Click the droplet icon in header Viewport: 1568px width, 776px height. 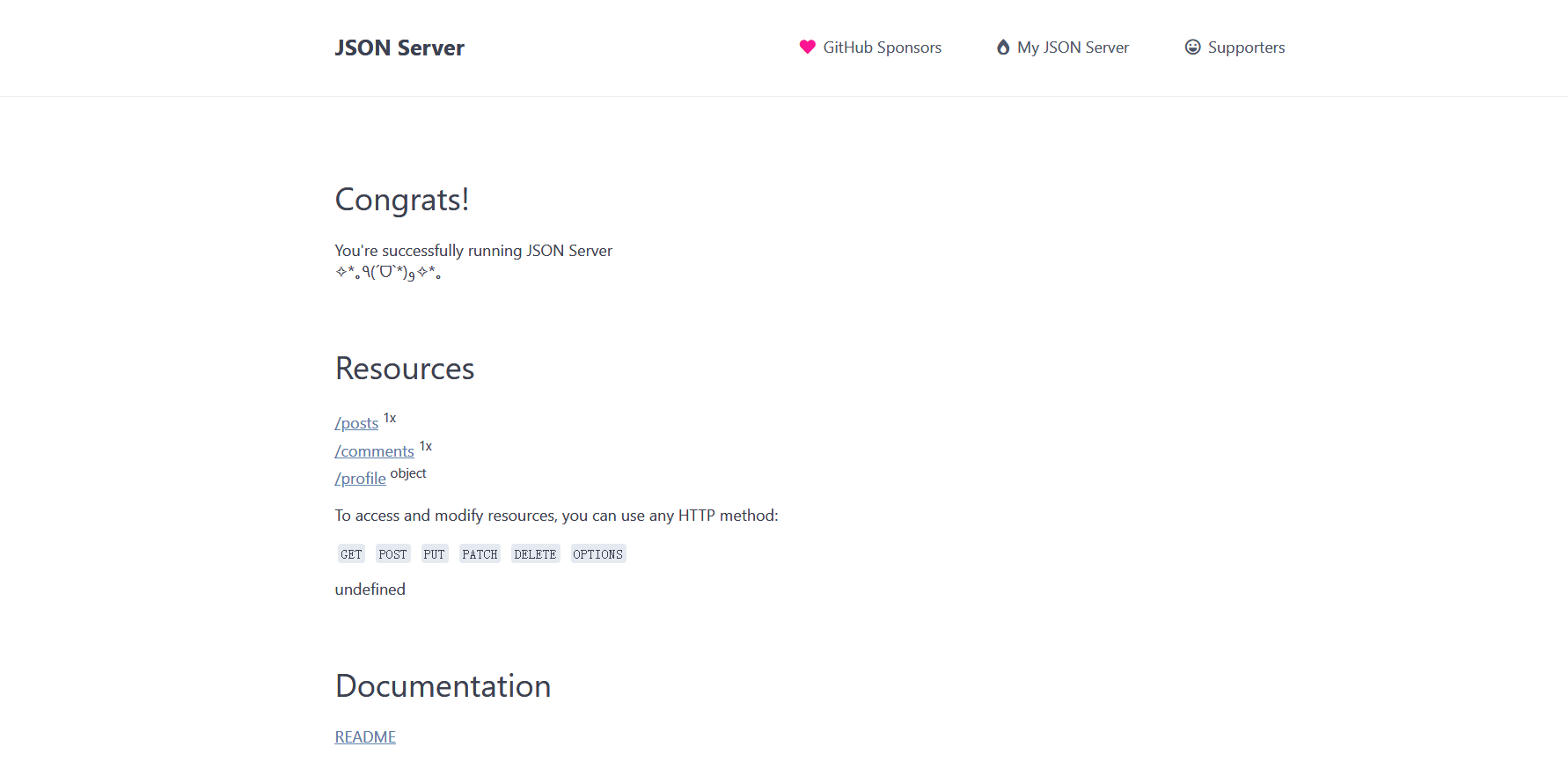pos(1002,48)
